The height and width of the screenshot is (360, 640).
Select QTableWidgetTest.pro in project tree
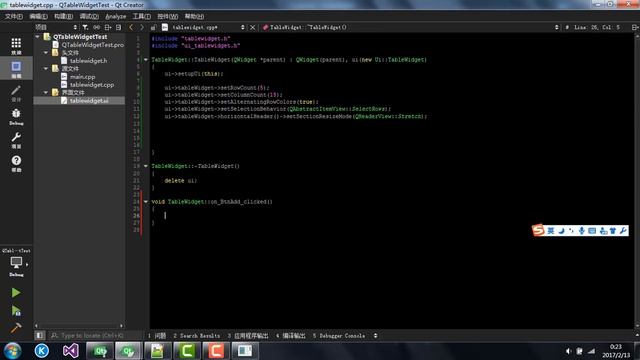[93, 45]
